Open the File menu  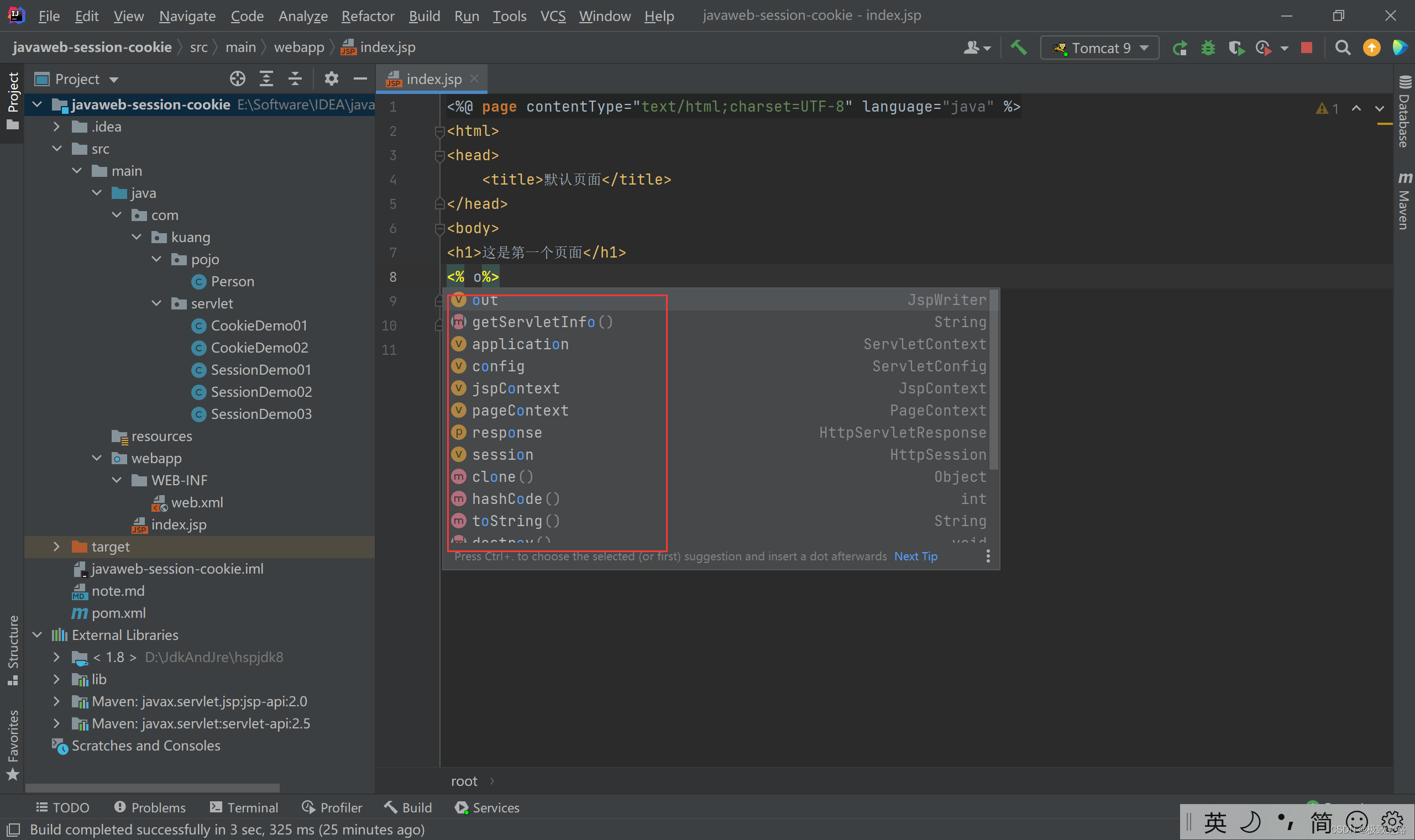(49, 16)
